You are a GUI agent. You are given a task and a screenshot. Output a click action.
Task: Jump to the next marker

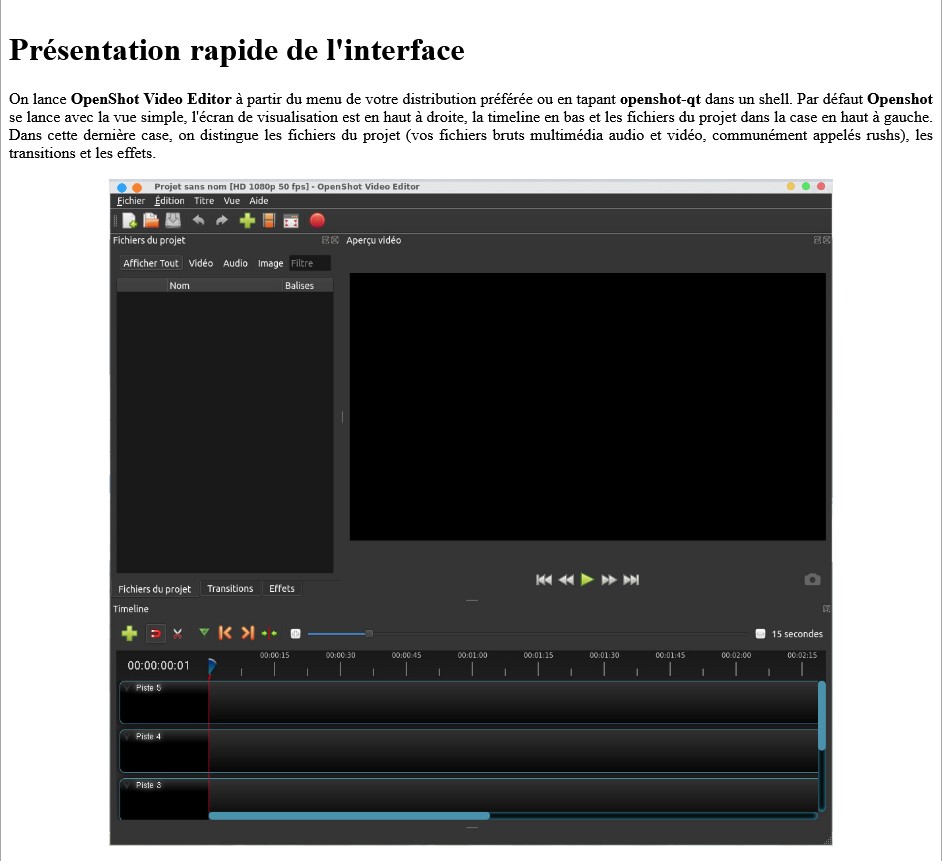(x=248, y=633)
